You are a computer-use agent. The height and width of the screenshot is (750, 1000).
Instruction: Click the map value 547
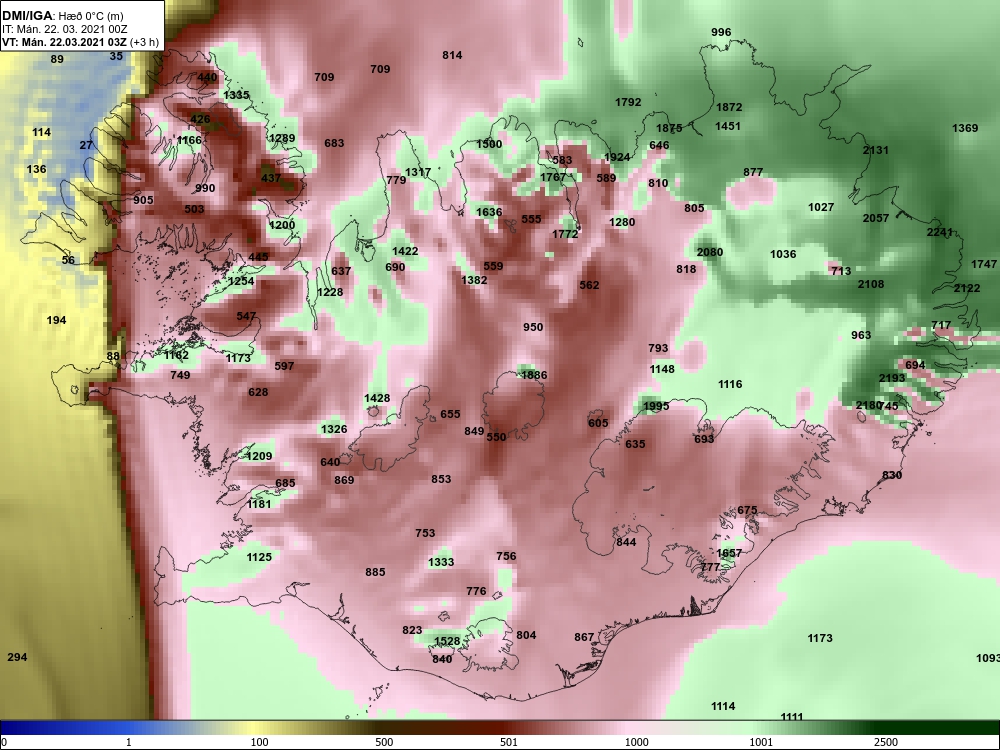[x=246, y=316]
